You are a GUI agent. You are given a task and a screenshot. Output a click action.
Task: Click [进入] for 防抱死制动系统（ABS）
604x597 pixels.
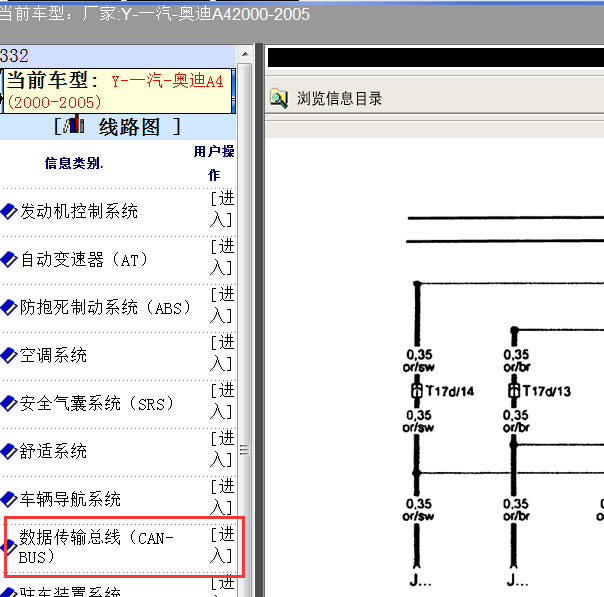point(222,305)
